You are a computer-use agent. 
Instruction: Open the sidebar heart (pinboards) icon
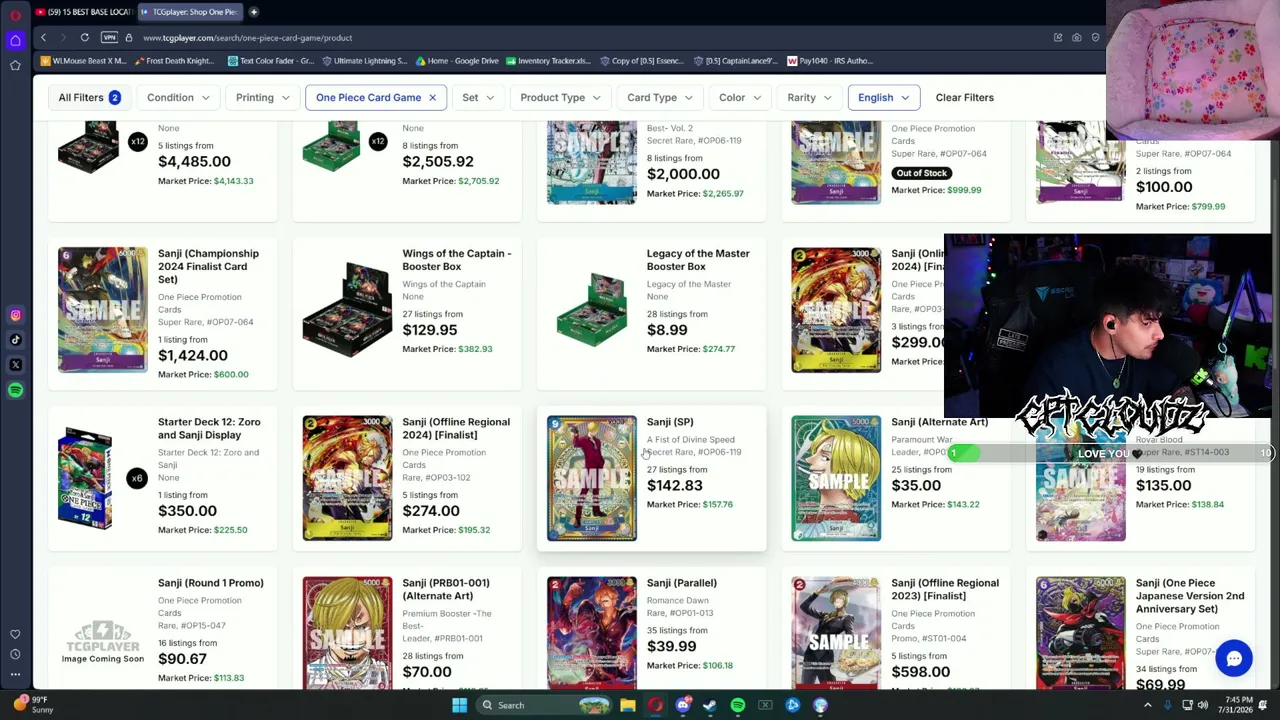[15, 634]
